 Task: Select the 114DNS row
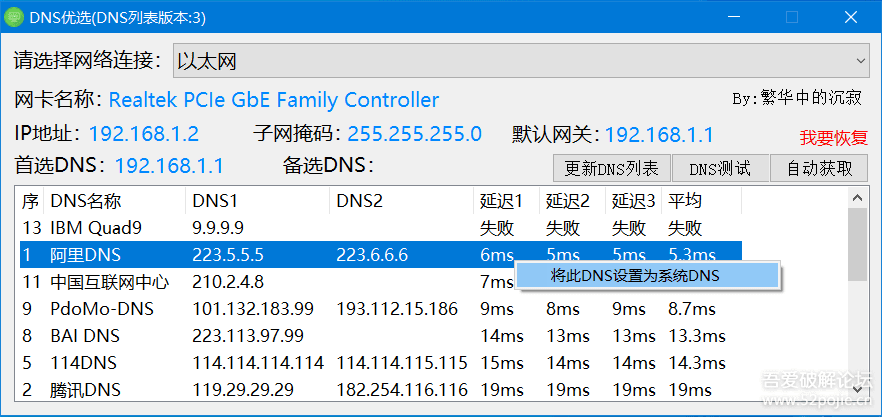381,363
